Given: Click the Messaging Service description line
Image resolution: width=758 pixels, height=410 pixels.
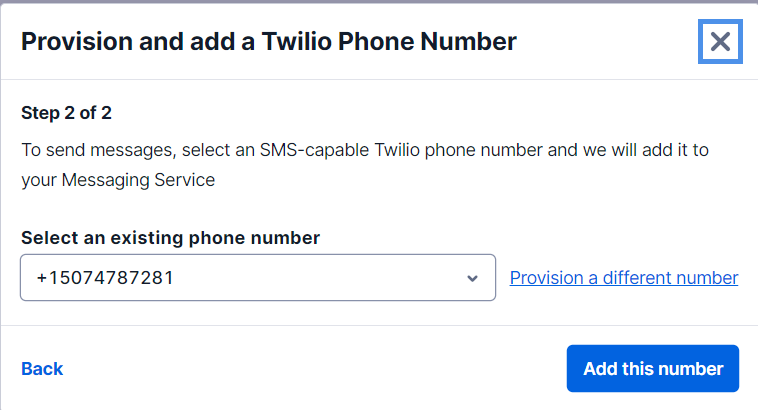Looking at the screenshot, I should click(x=118, y=182).
